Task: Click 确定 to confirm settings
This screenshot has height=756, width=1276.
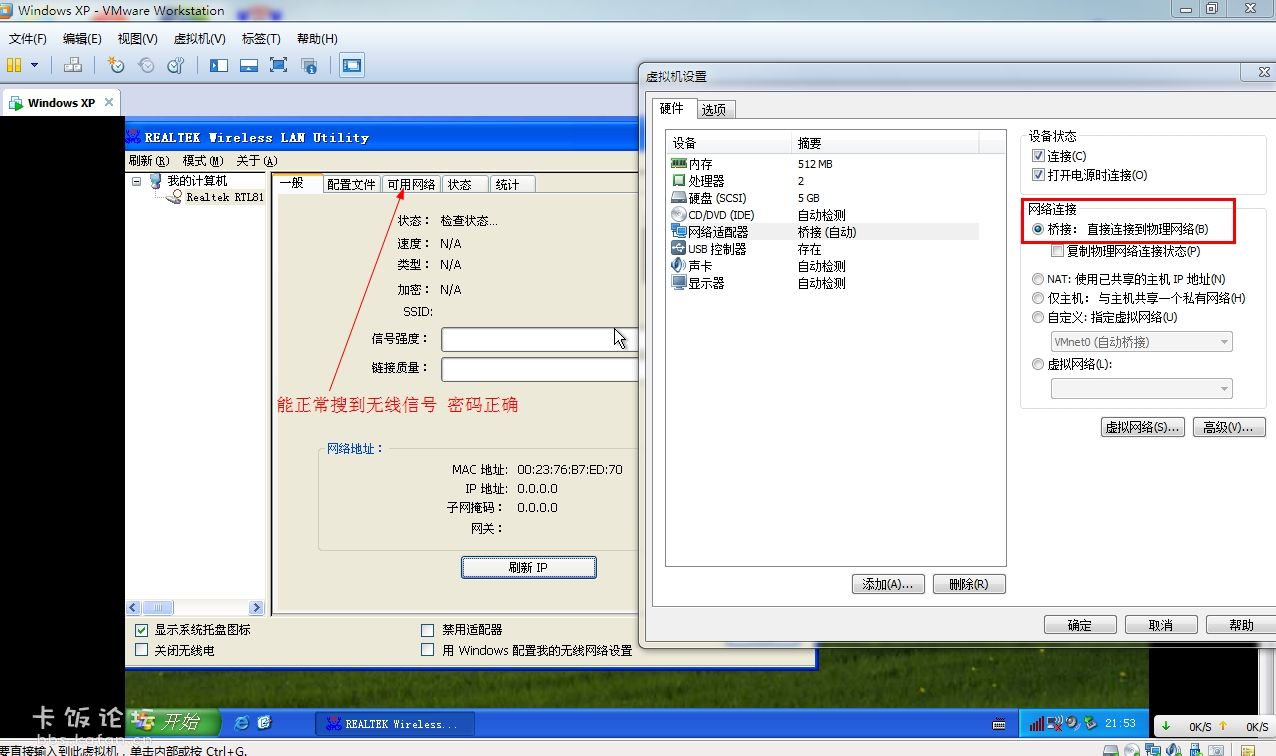Action: (x=1080, y=625)
